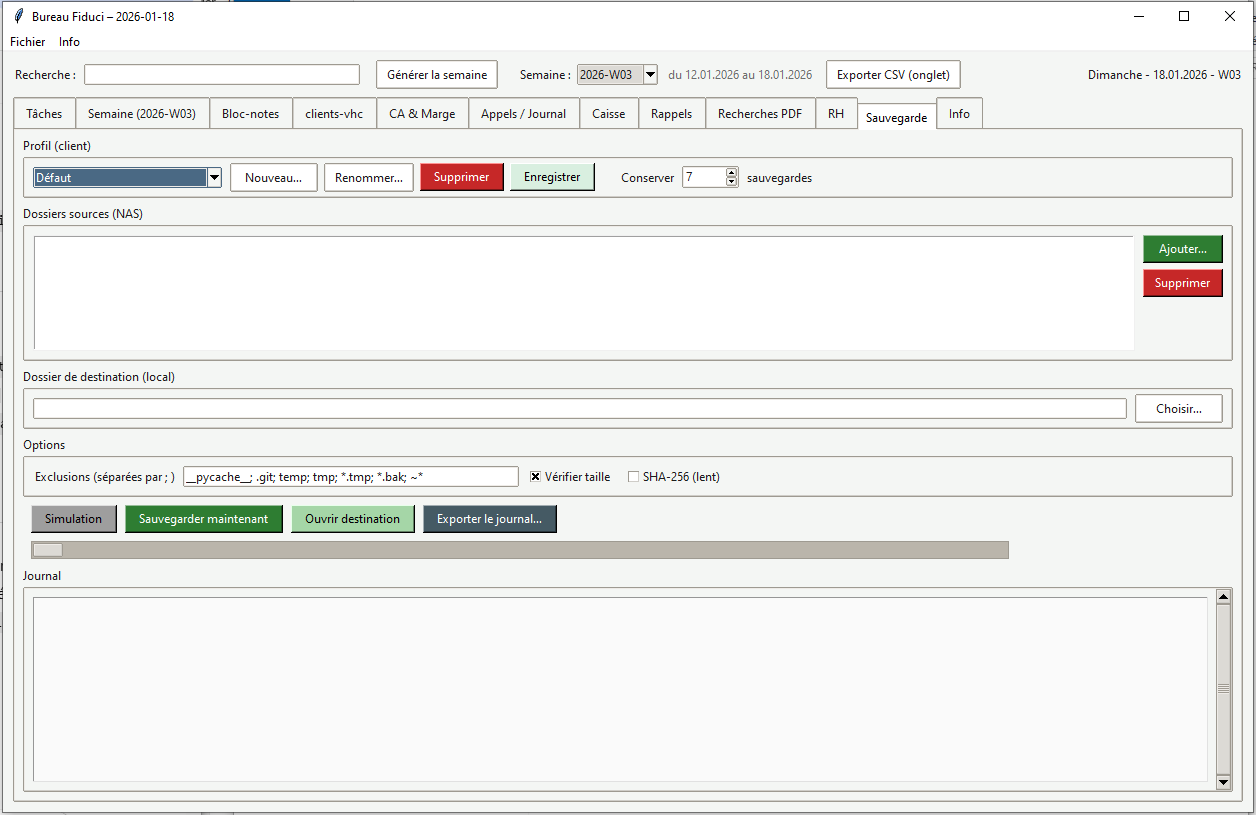Image resolution: width=1256 pixels, height=815 pixels.
Task: Select the Caisse tab
Action: point(608,113)
